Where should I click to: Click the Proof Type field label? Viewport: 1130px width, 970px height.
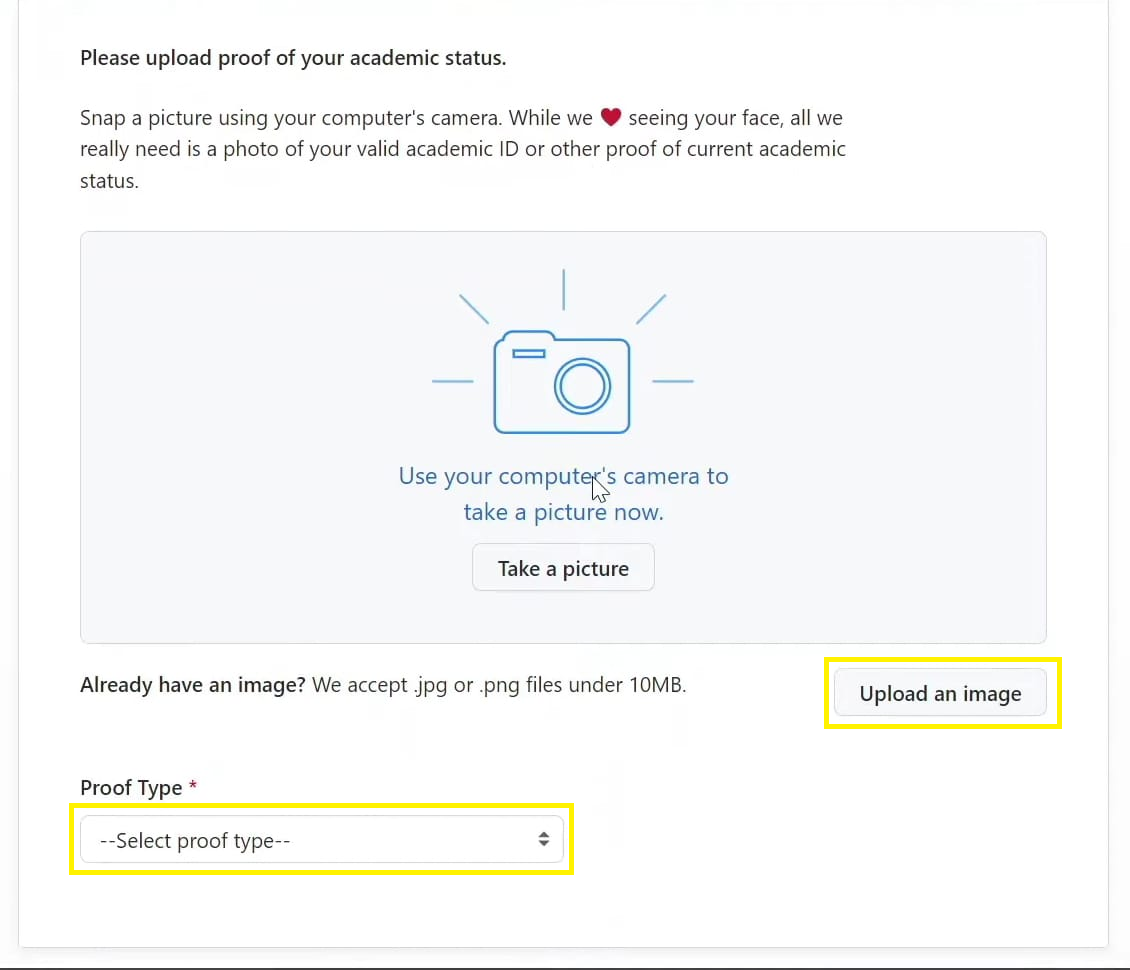click(x=131, y=788)
